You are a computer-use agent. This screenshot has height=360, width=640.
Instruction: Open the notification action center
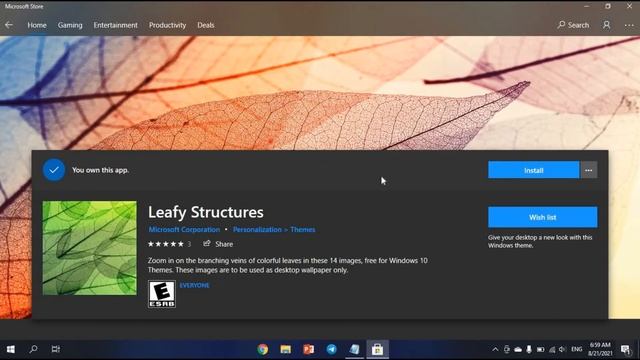[625, 349]
